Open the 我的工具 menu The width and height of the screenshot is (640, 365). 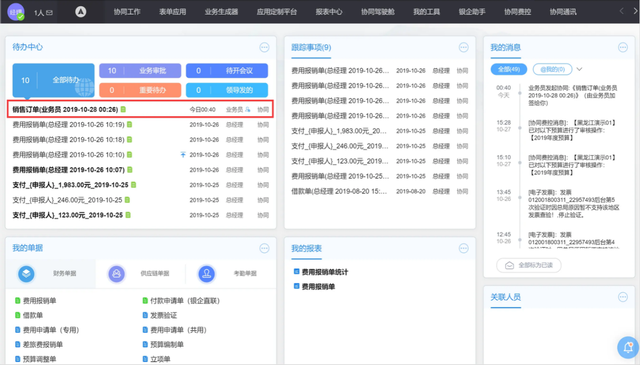point(427,12)
